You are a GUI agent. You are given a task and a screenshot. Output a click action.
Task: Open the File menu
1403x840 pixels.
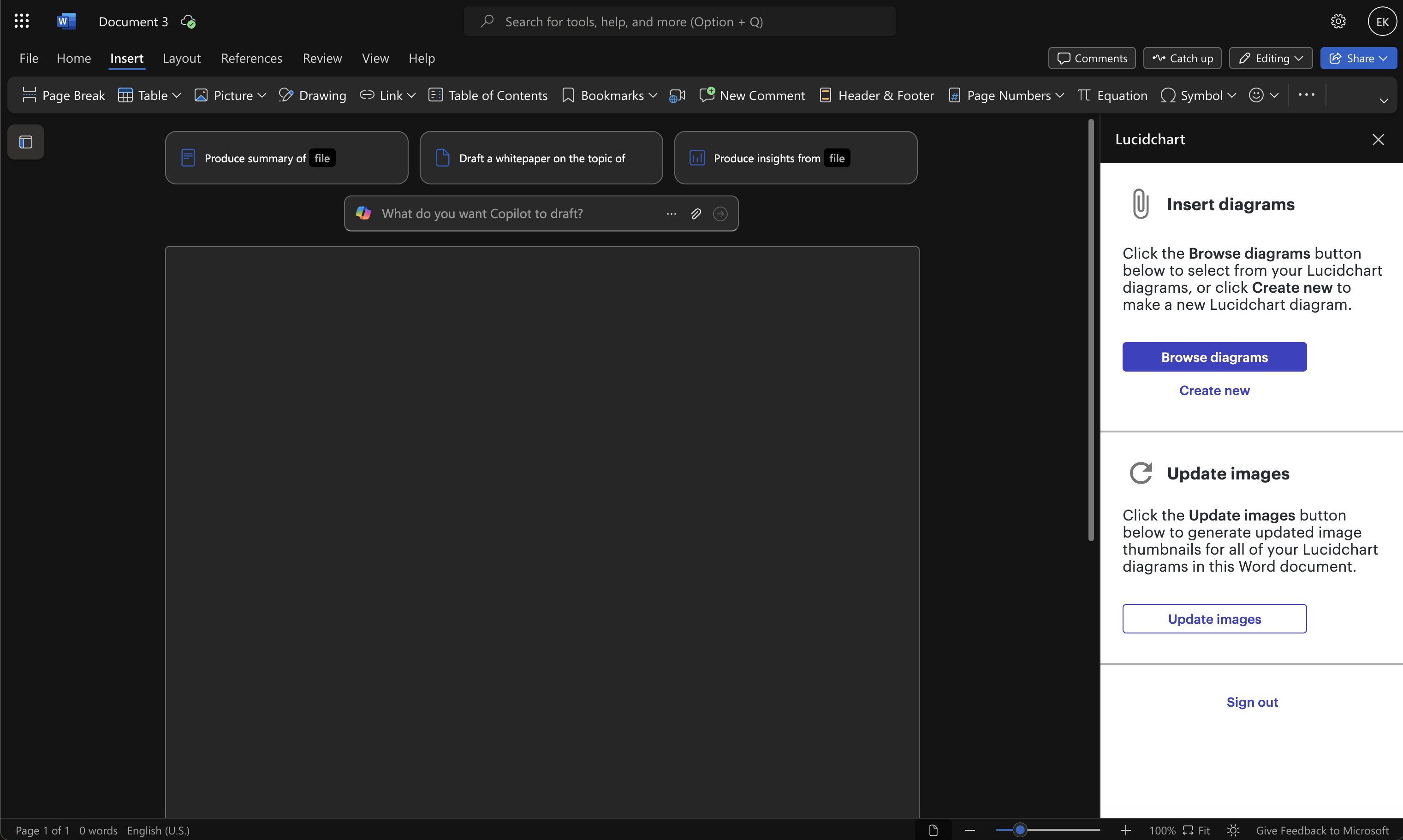tap(29, 58)
